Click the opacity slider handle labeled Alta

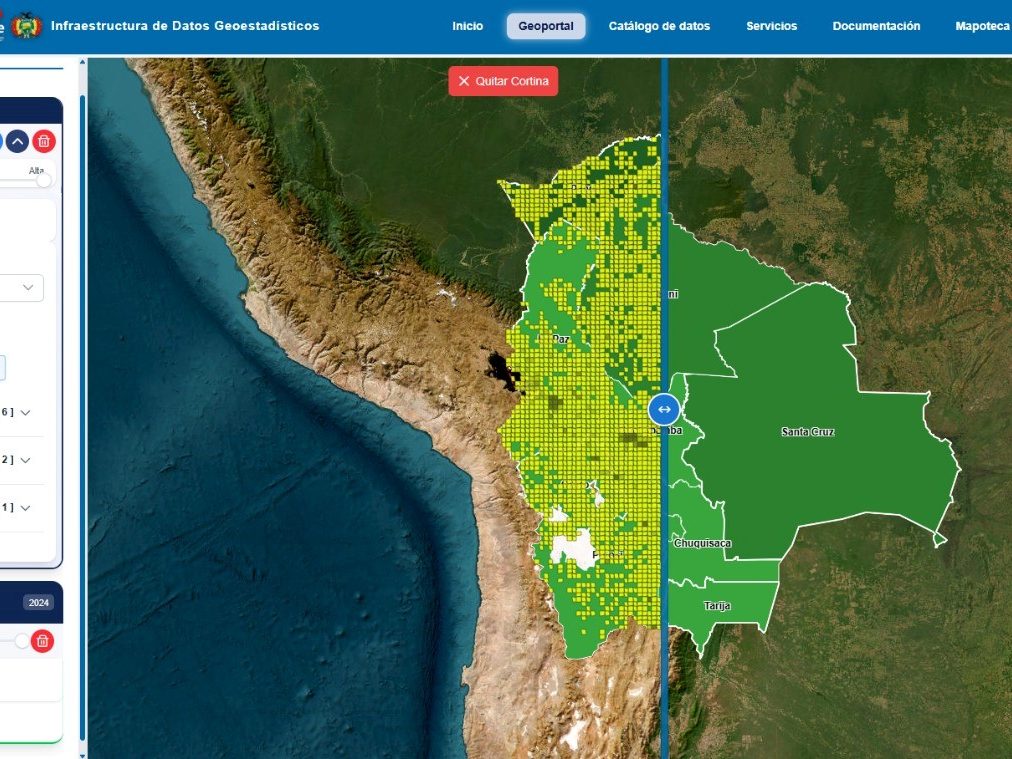(x=43, y=180)
